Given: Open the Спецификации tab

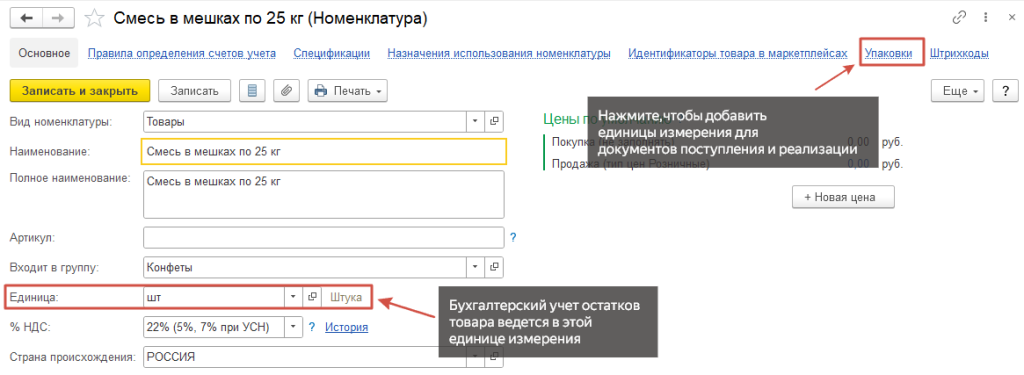Looking at the screenshot, I should [332, 53].
